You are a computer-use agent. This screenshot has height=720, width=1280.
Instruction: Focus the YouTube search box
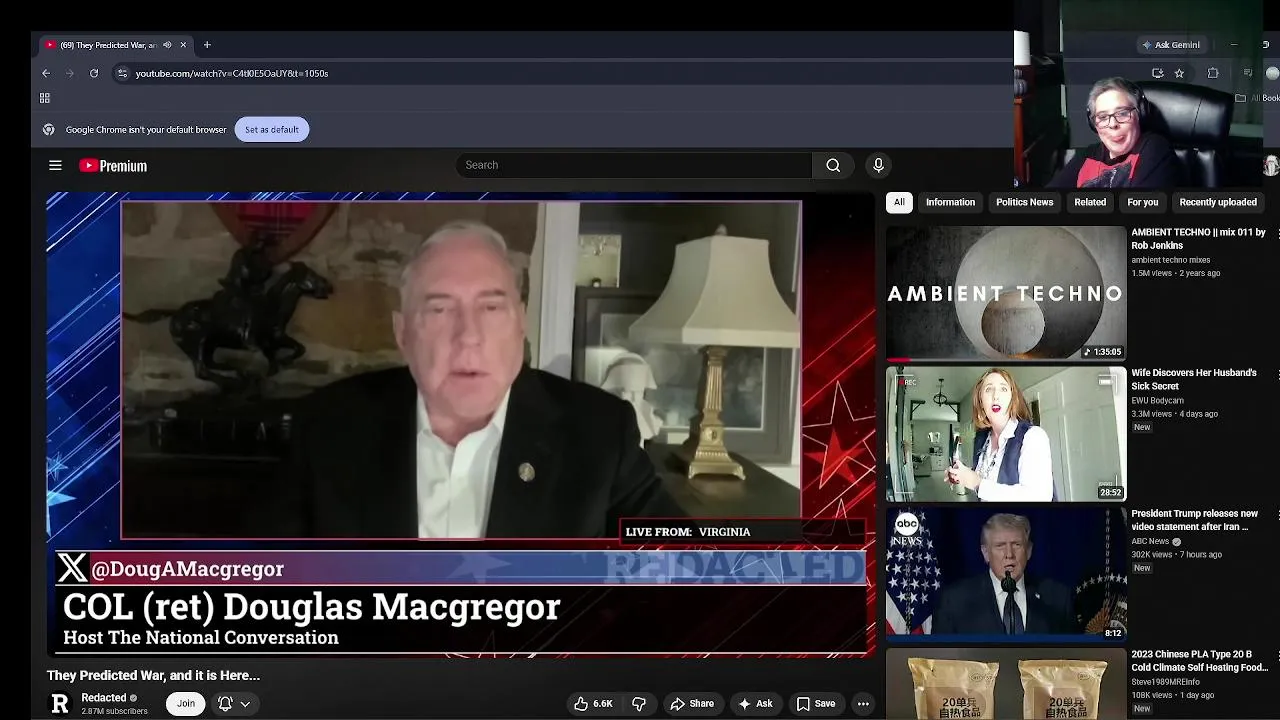tap(634, 165)
